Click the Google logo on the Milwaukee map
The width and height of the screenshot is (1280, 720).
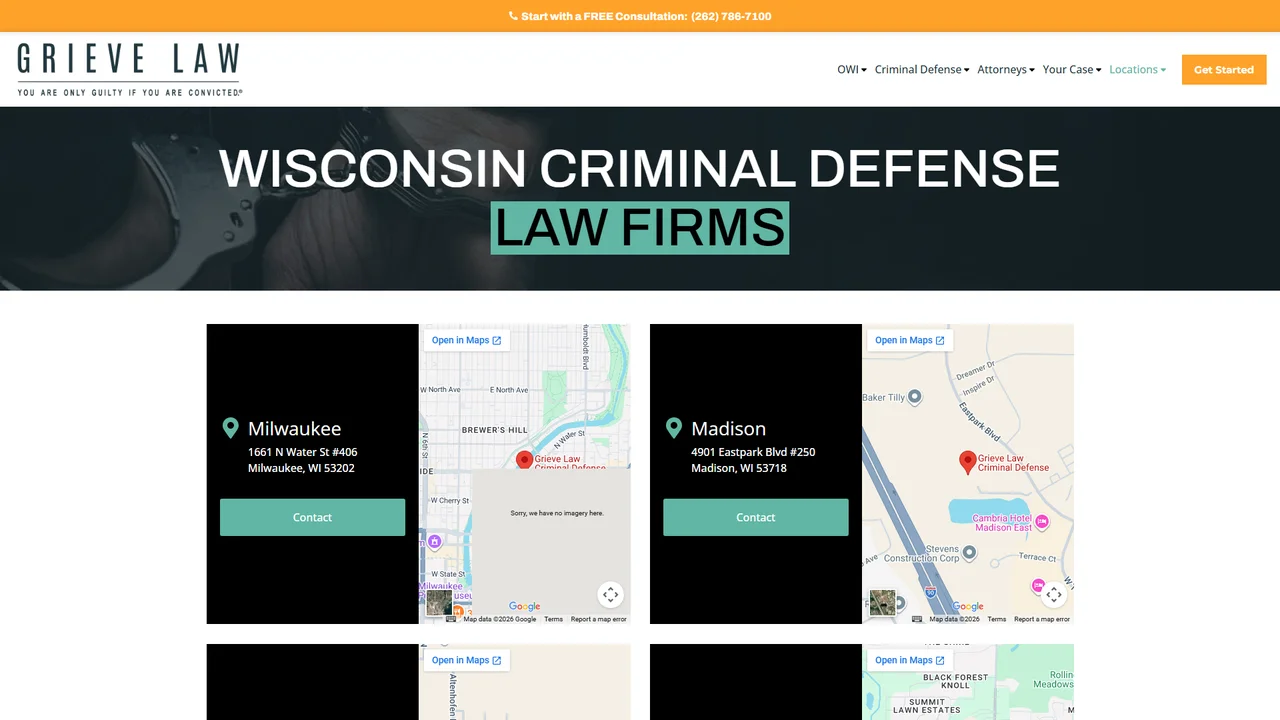tap(524, 606)
